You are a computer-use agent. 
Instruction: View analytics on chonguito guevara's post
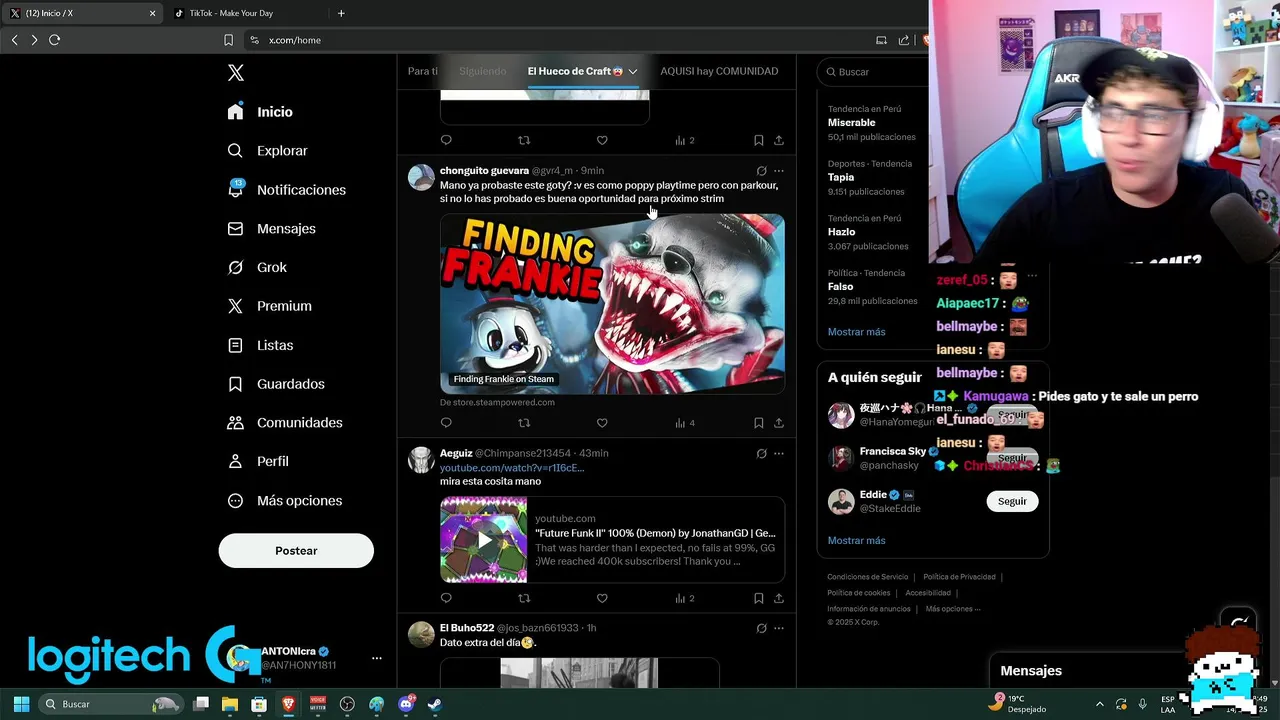[685, 423]
